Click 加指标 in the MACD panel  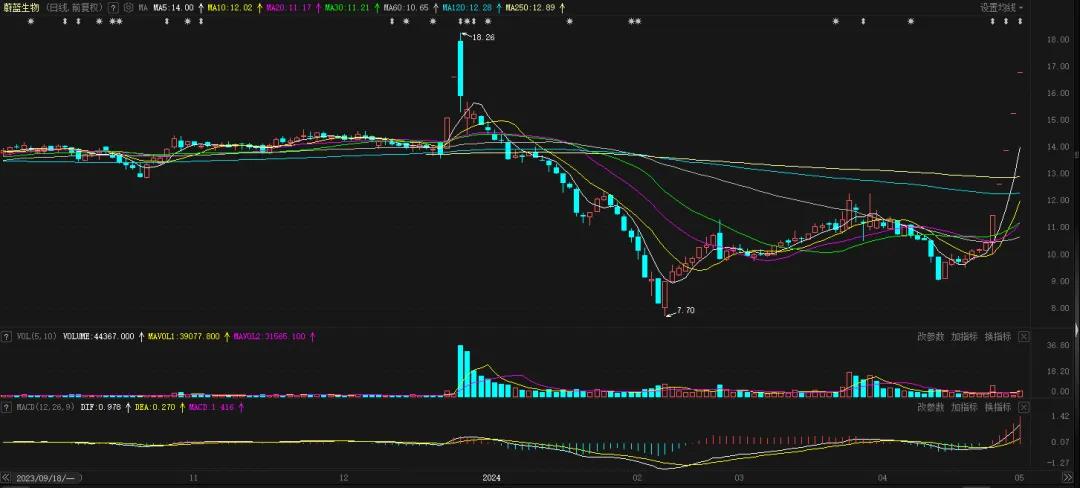tap(964, 407)
